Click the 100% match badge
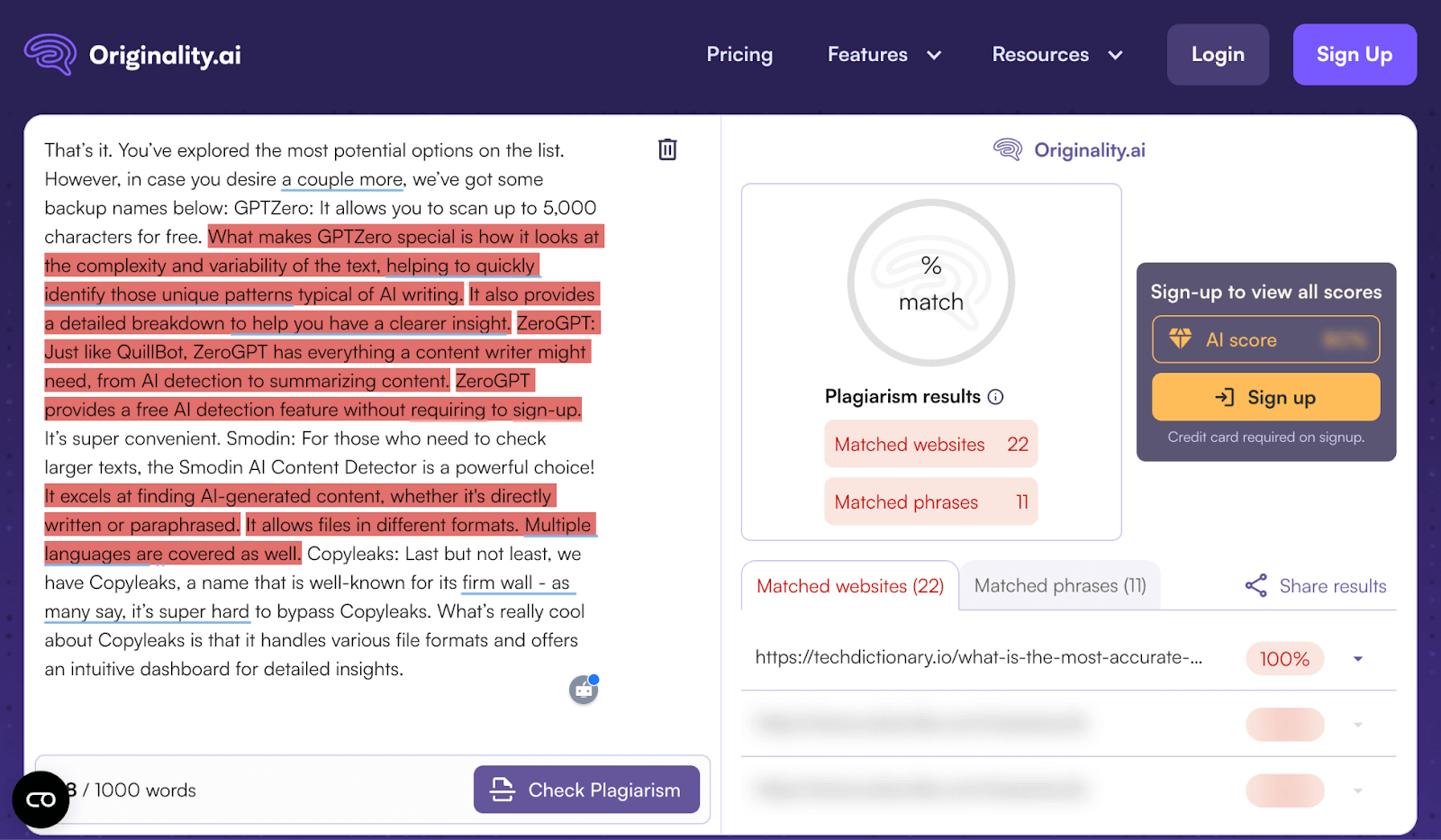This screenshot has height=840, width=1441. coord(1284,659)
